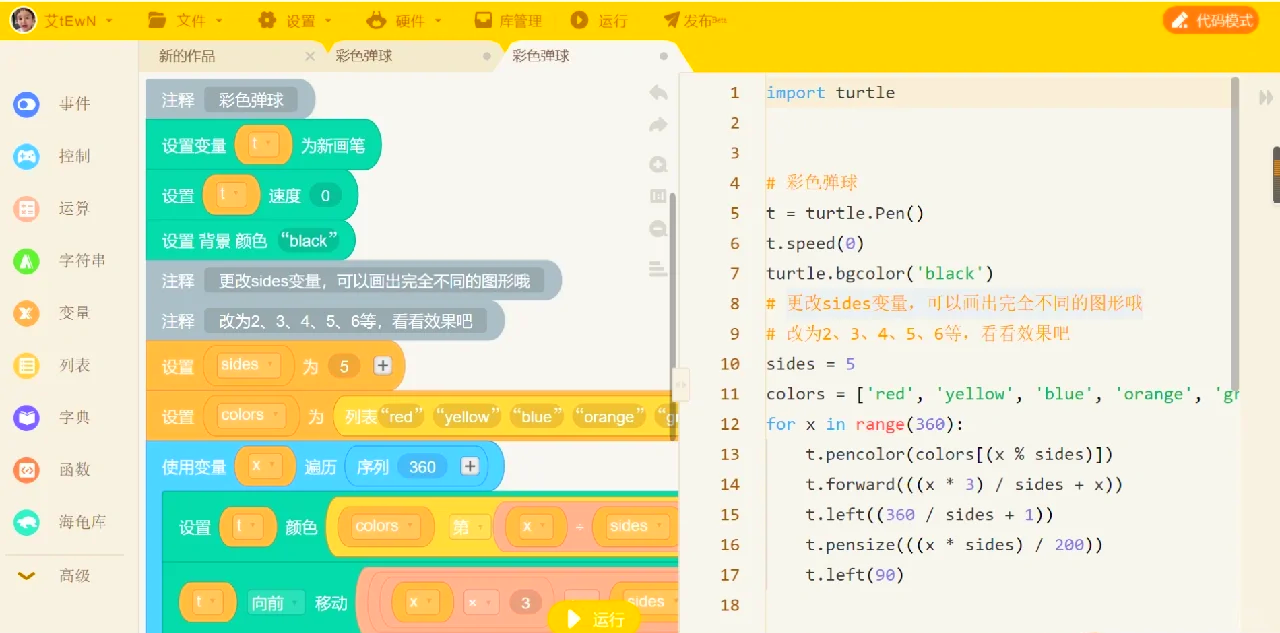Click code line 'import turtle'
Screen dimensions: 1280x633
(x=830, y=93)
